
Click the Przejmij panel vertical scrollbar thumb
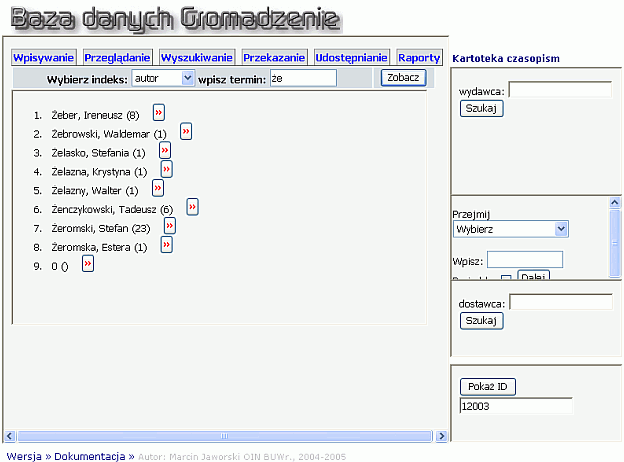click(x=615, y=243)
